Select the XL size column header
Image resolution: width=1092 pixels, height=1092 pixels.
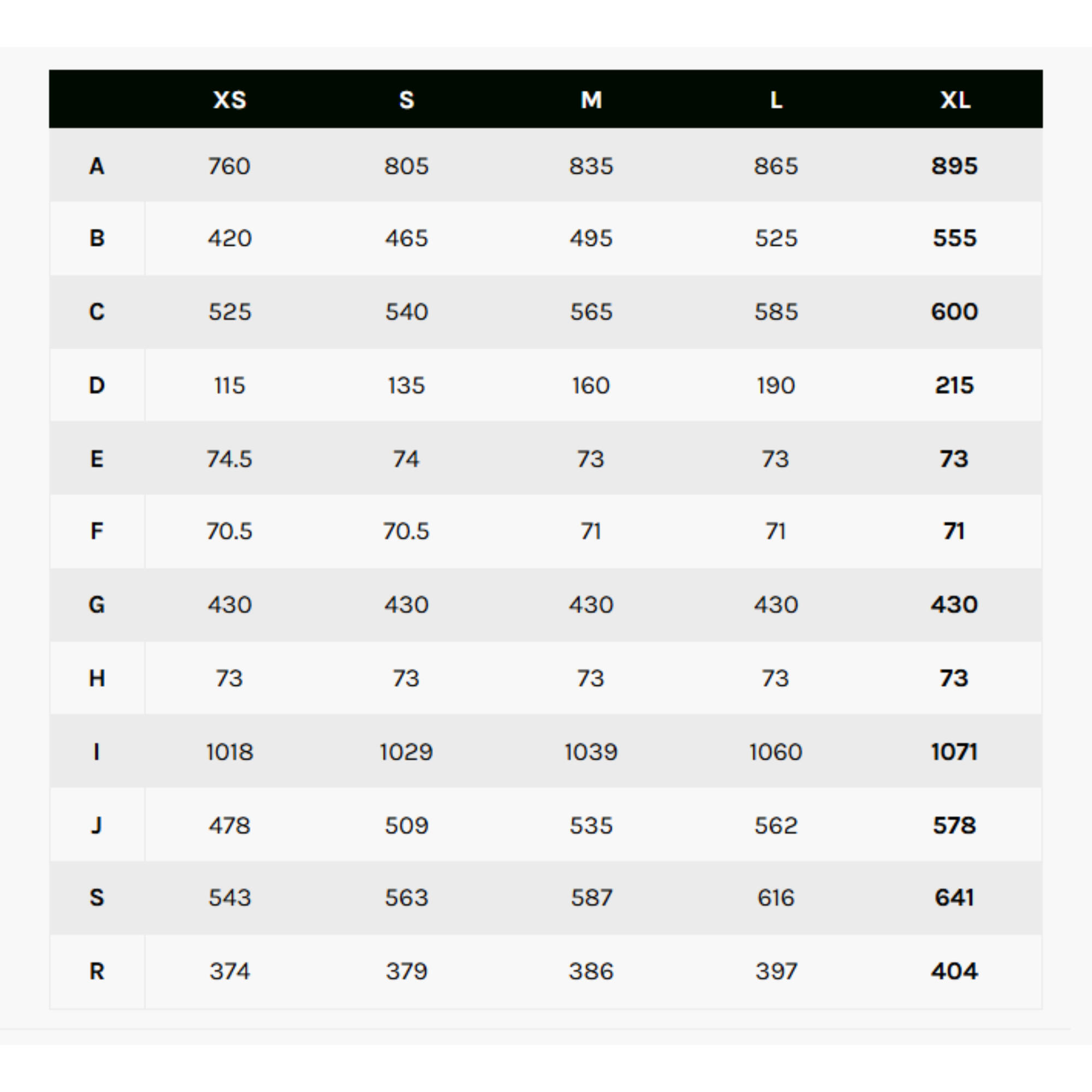click(x=955, y=100)
